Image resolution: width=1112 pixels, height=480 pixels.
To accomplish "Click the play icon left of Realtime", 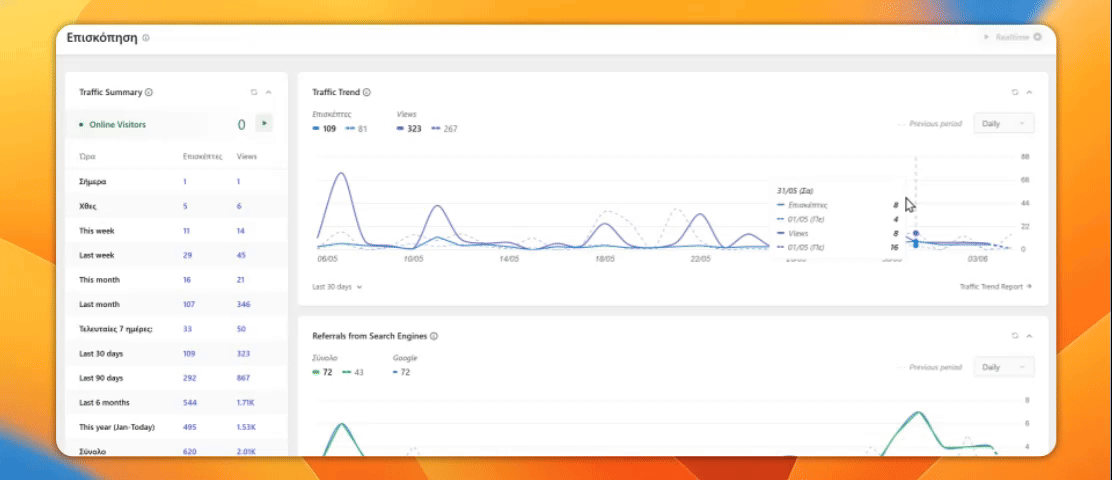I will click(x=987, y=37).
